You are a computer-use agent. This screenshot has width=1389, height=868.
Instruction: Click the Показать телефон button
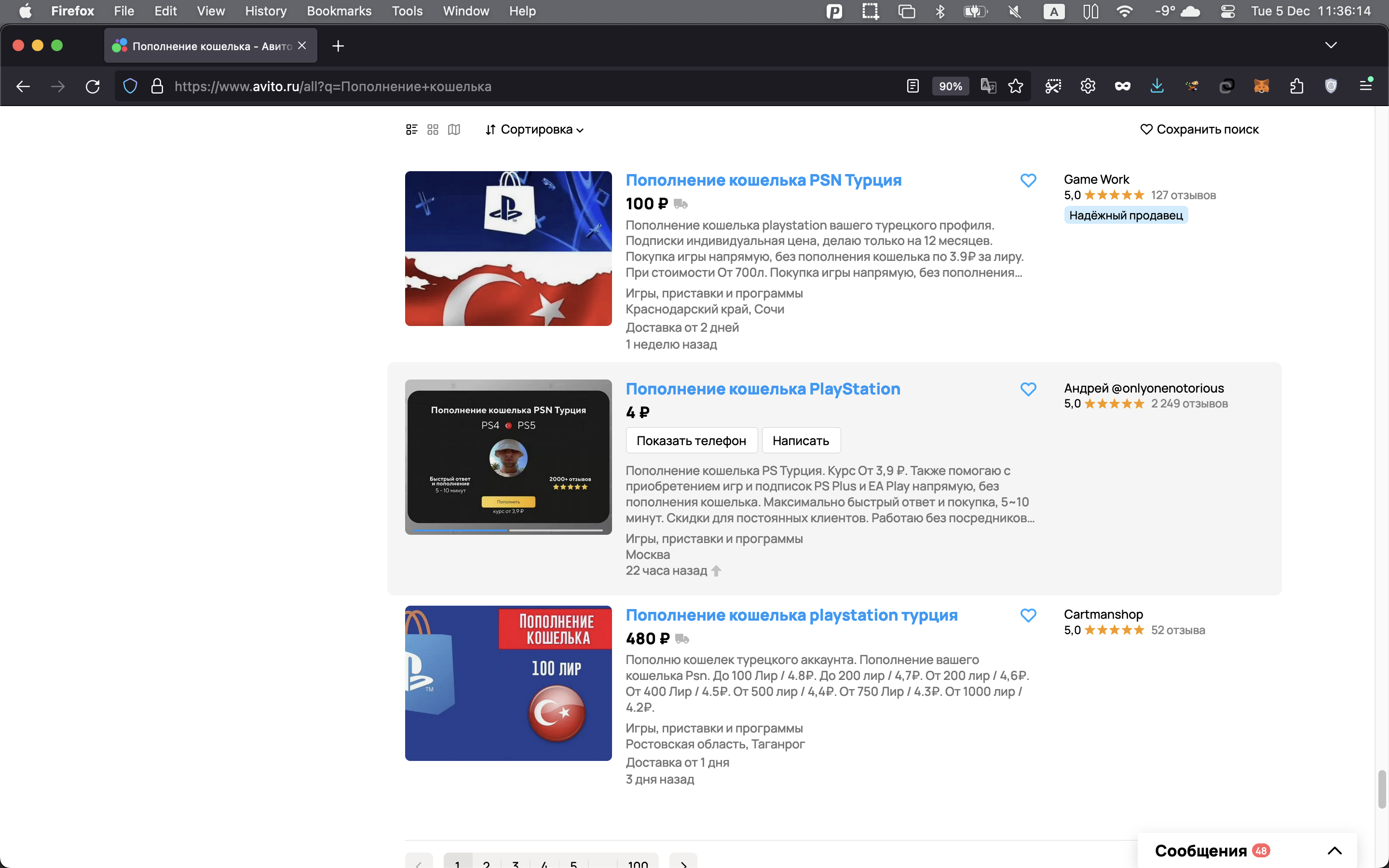coord(691,440)
